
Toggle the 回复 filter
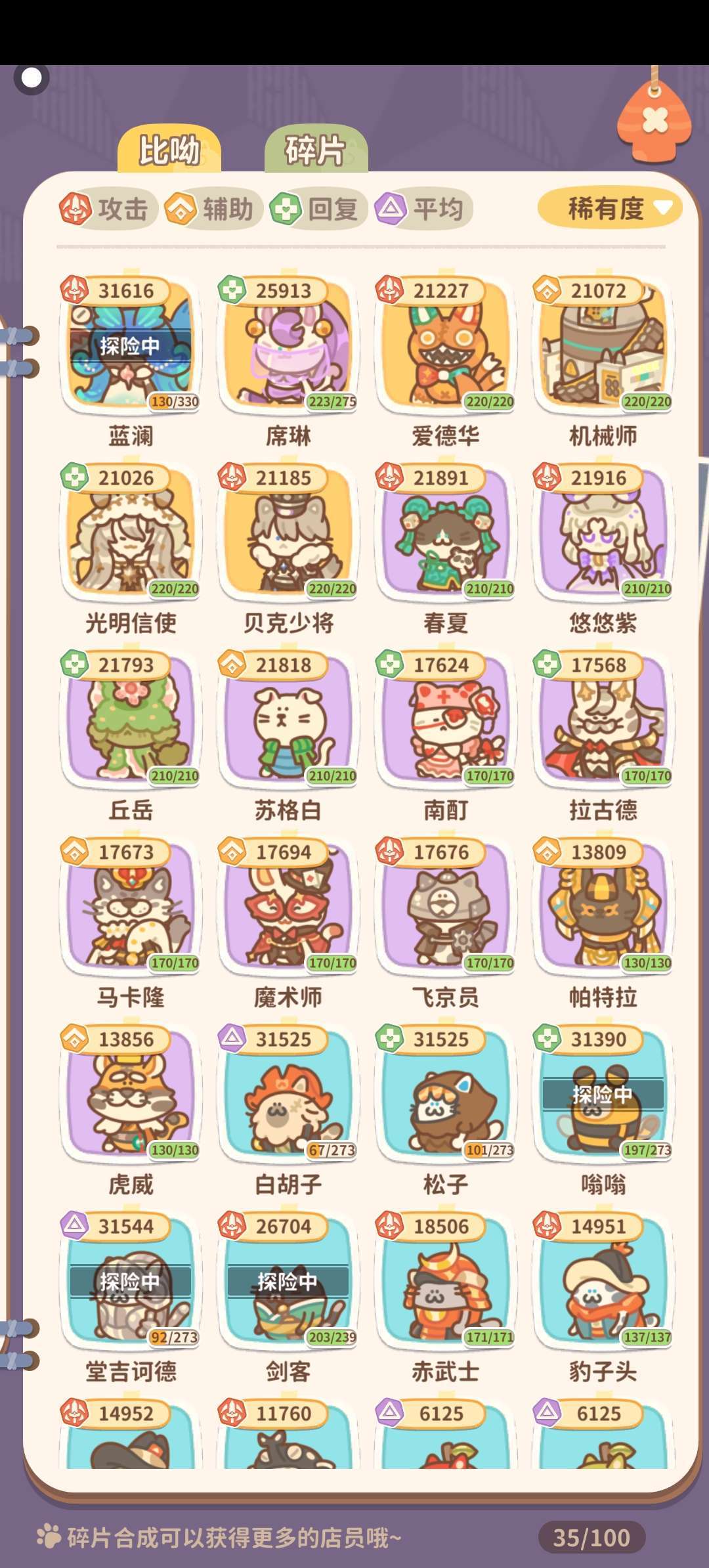(x=318, y=209)
